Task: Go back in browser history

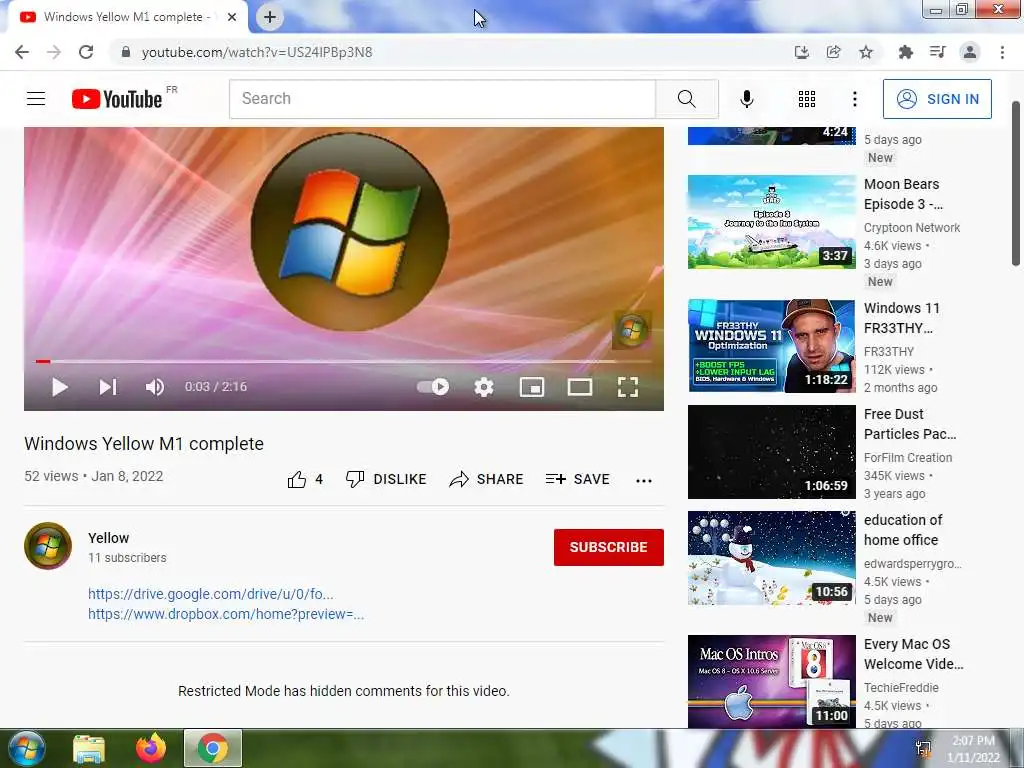Action: (22, 52)
